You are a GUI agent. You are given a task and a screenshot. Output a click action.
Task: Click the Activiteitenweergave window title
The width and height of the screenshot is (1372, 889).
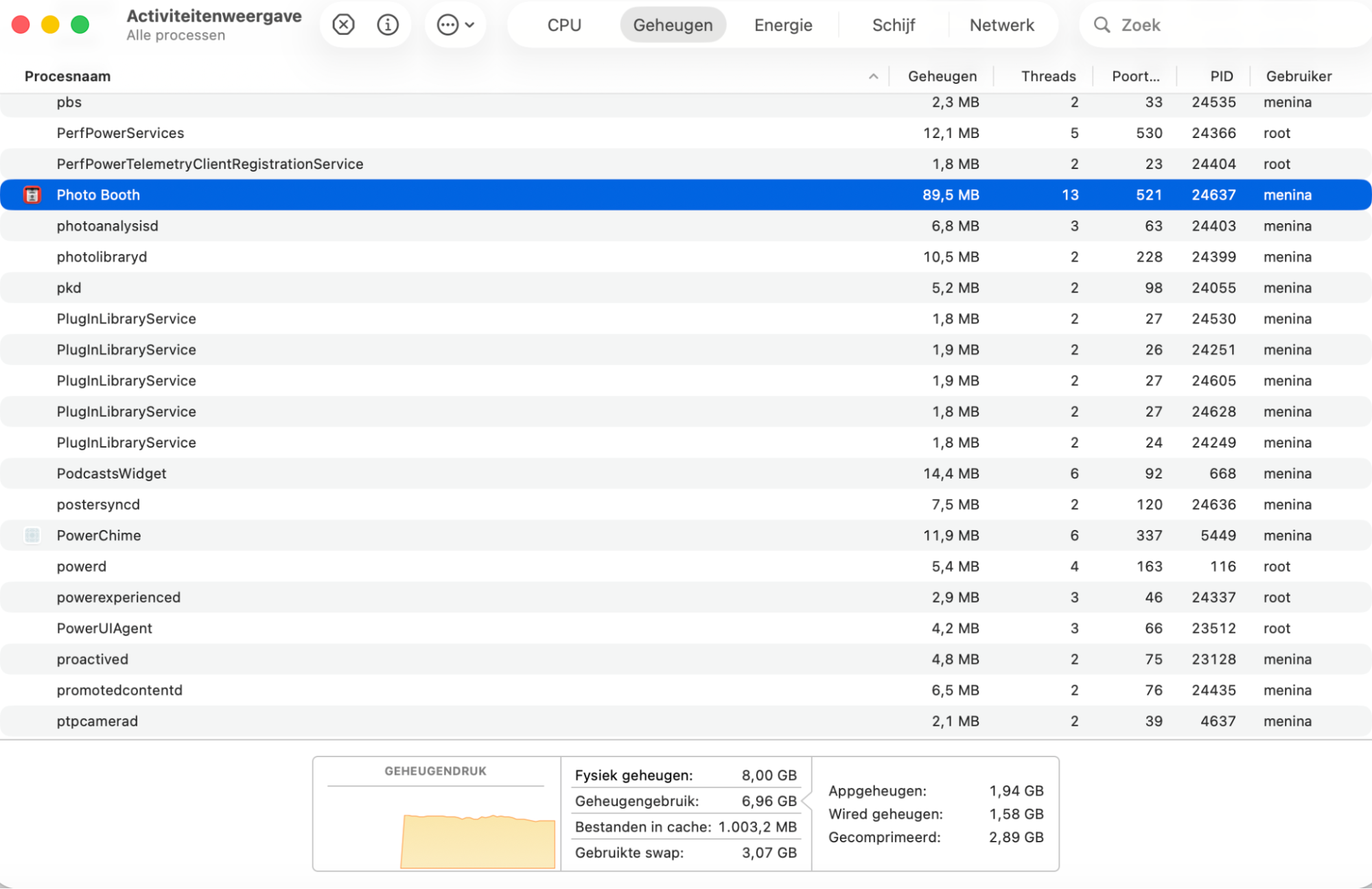click(x=214, y=16)
